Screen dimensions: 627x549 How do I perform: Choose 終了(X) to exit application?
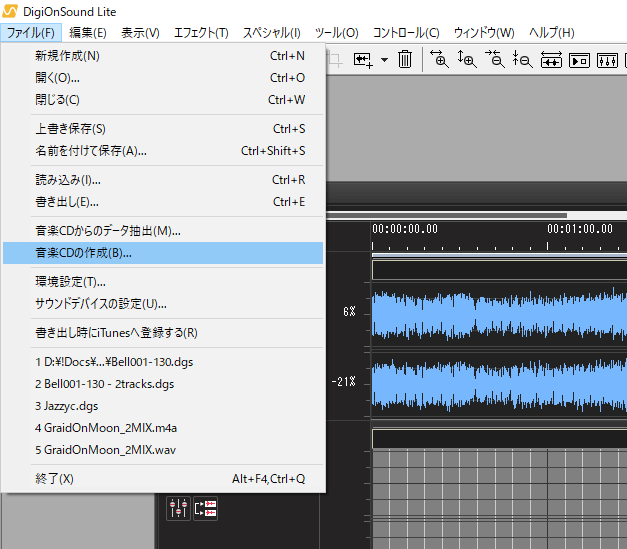pos(163,479)
